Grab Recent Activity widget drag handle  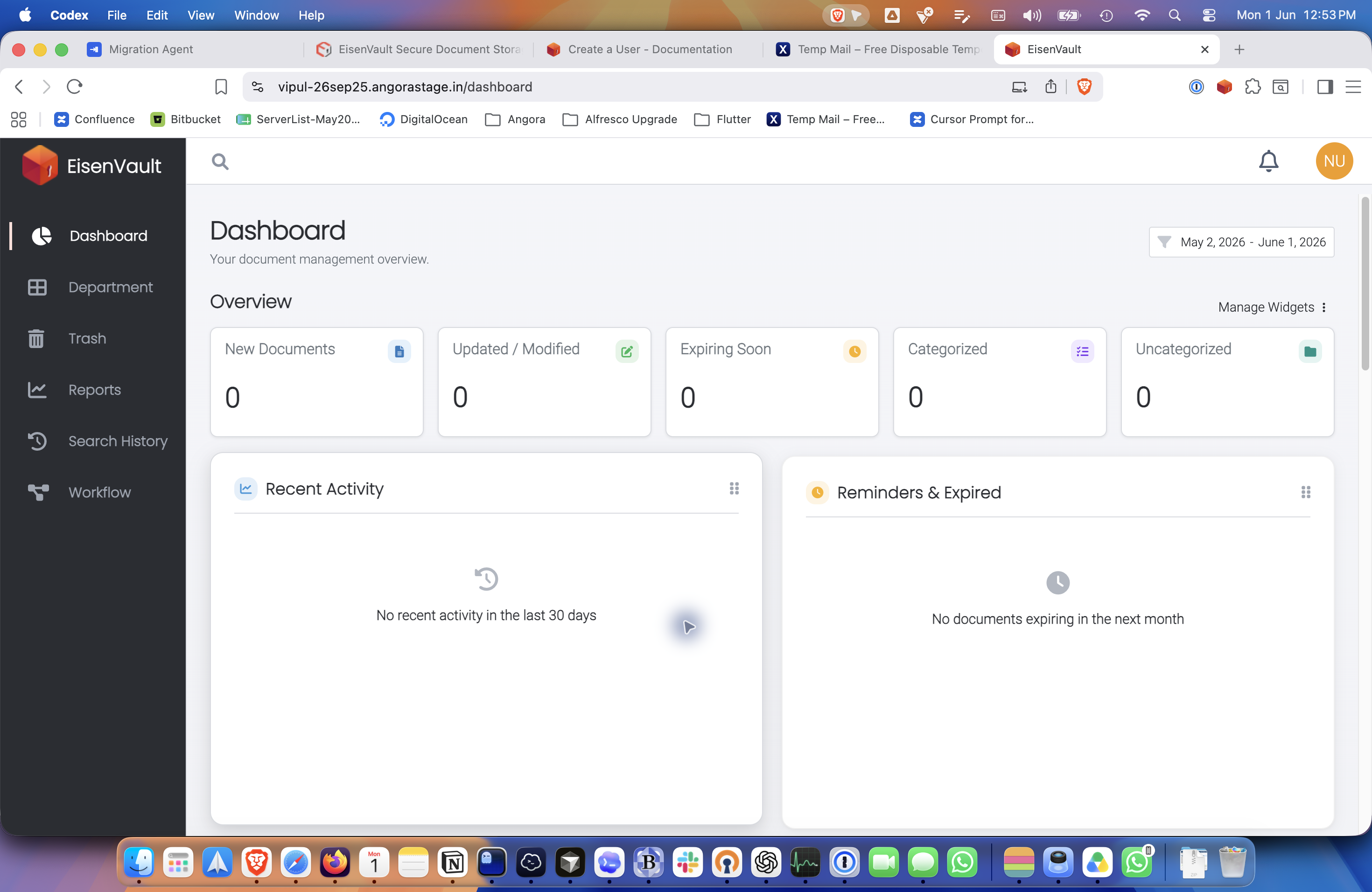point(734,488)
